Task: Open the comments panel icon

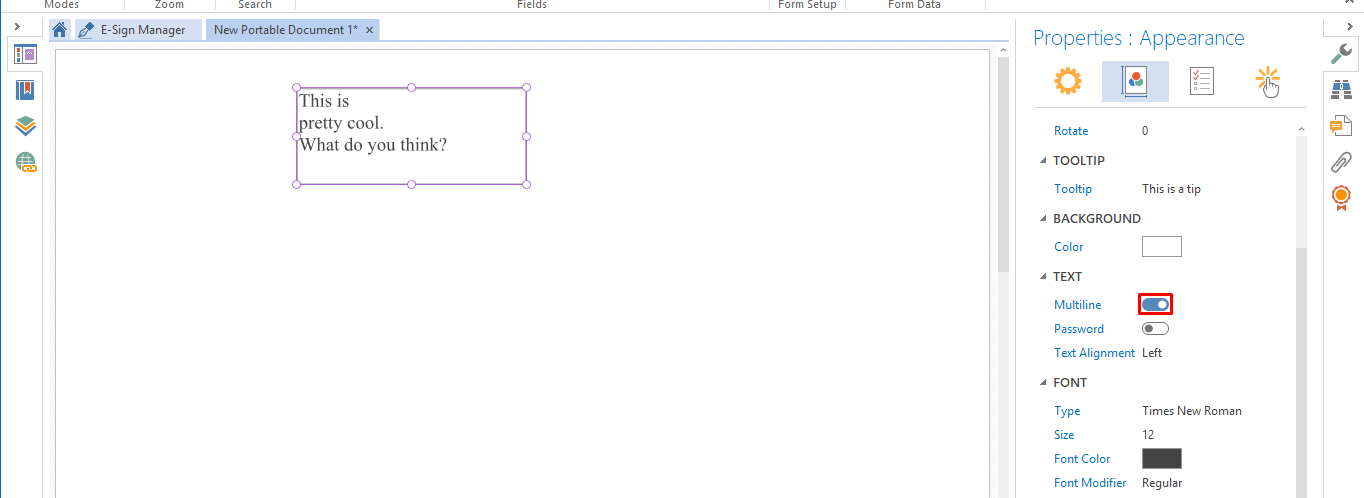Action: click(1341, 126)
